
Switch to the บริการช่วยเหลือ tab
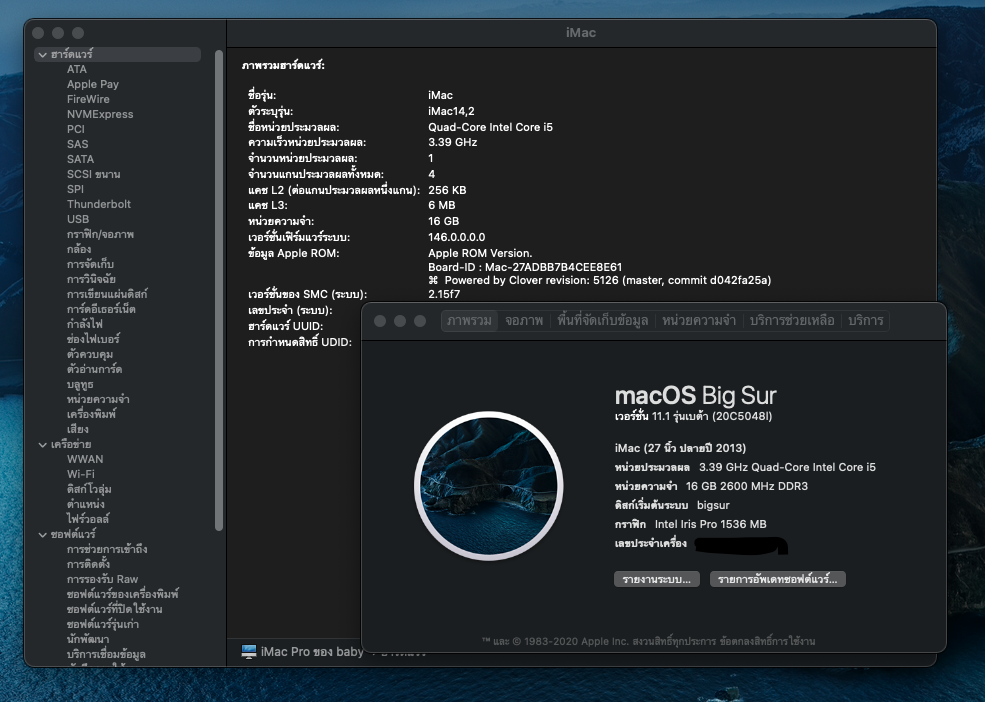point(792,321)
